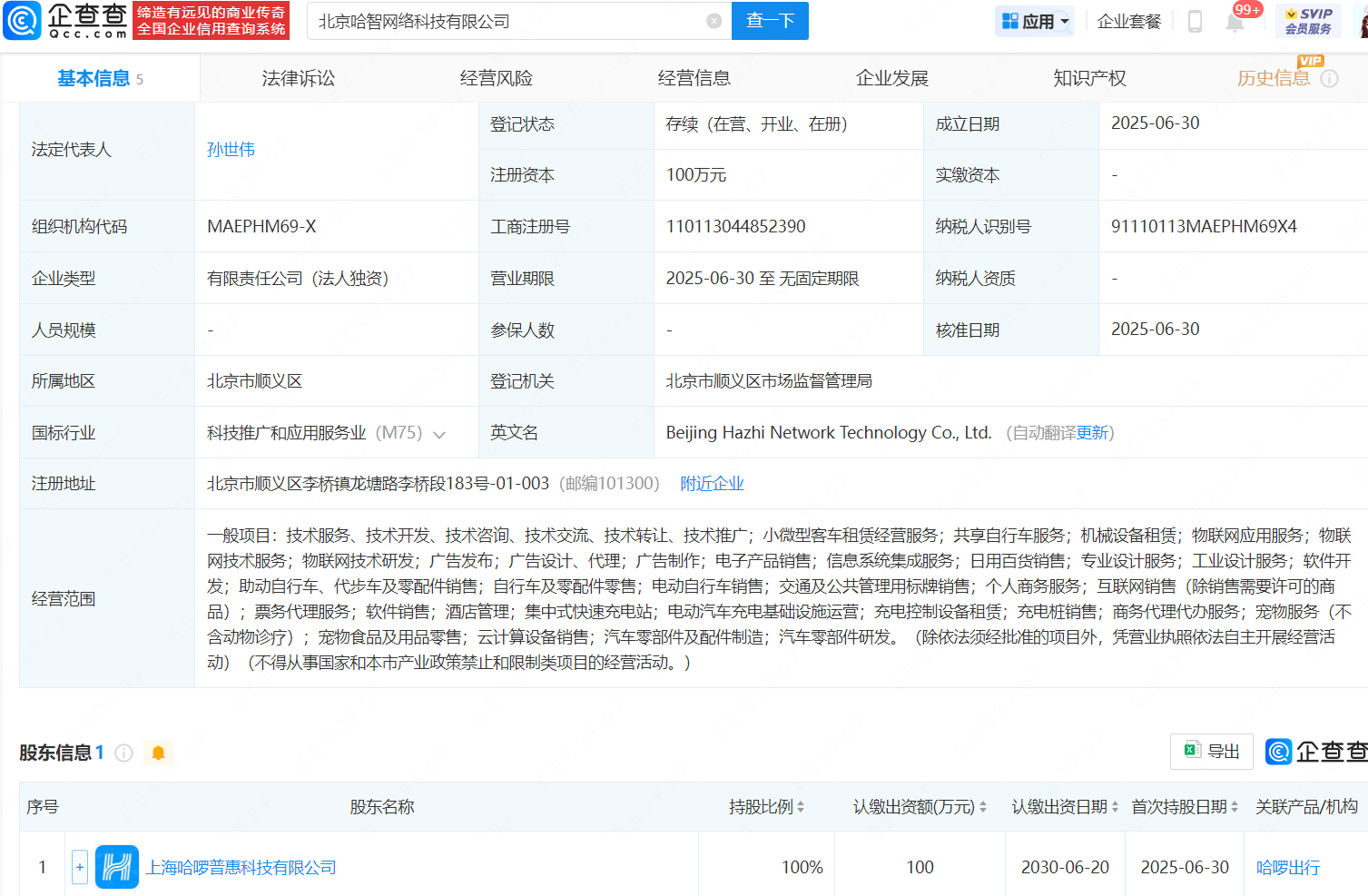Click the 导出 export button
Viewport: 1368px width, 896px height.
(x=1211, y=752)
